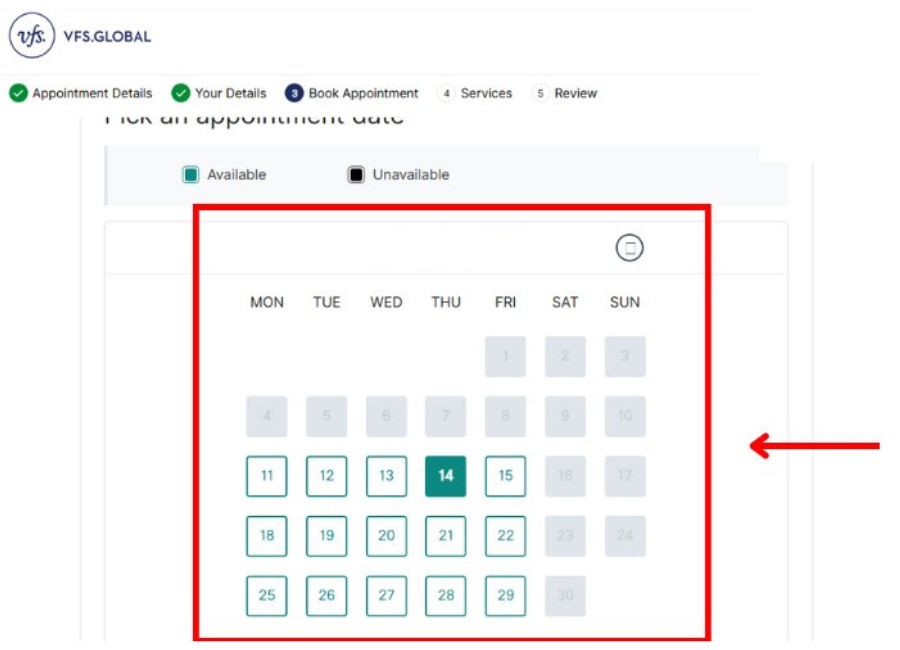Pick the highlighted date 14
The image size is (900, 650).
(x=446, y=476)
